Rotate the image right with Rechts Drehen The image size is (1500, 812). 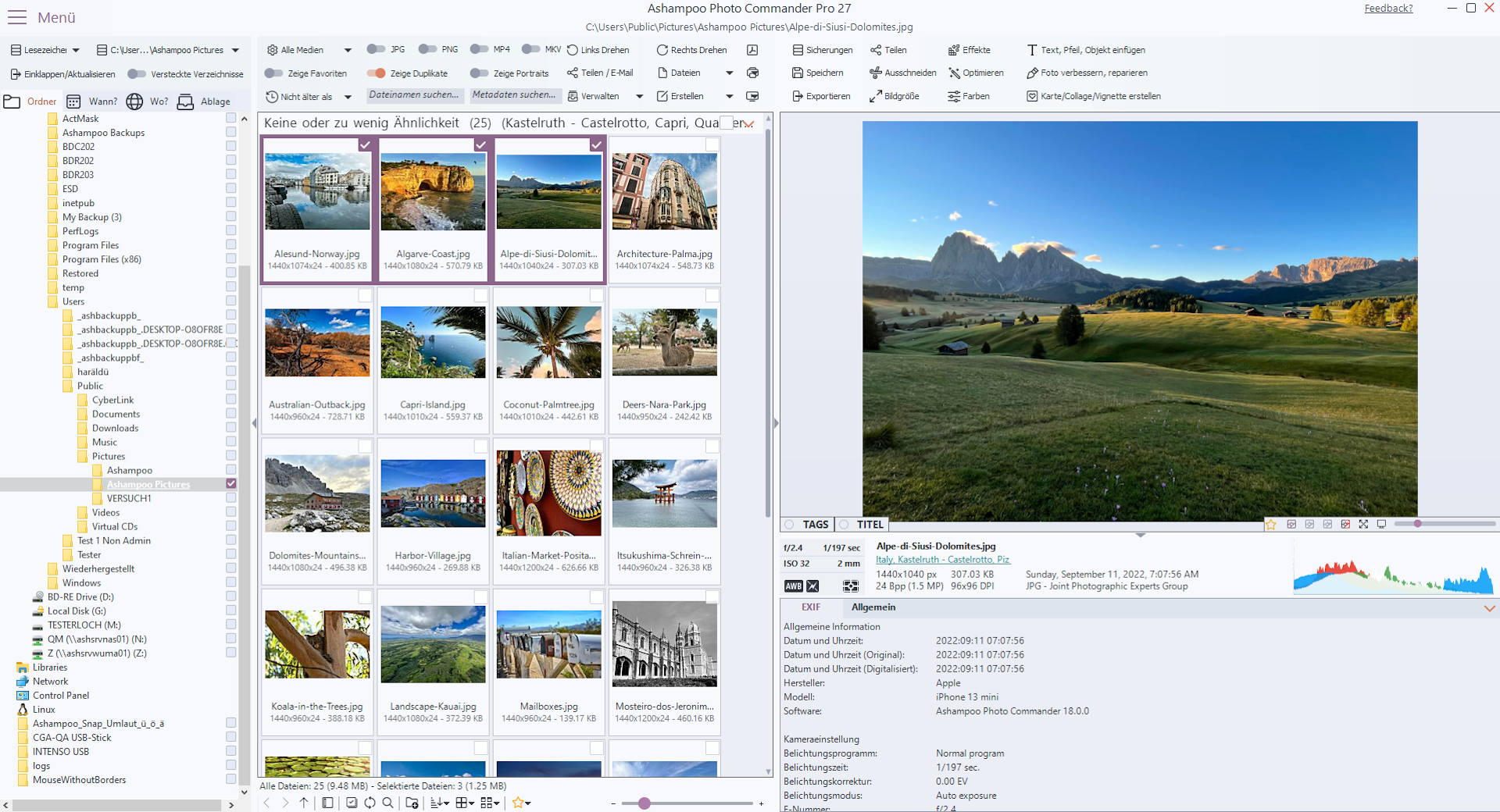click(691, 50)
